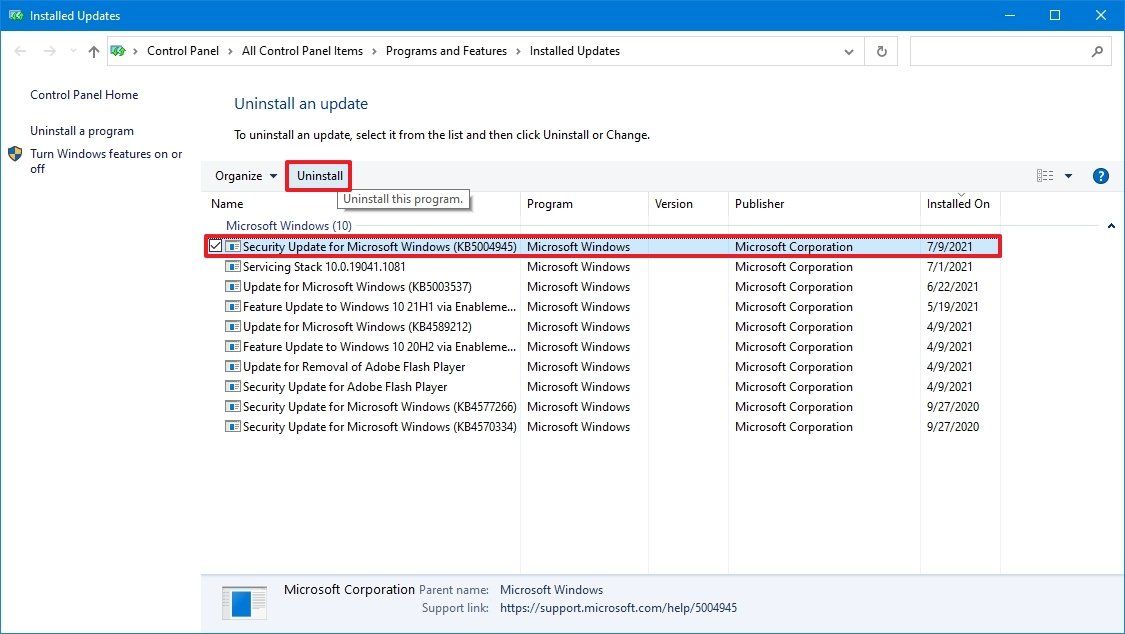The image size is (1125, 634).
Task: Select Security Update KB4577266 row
Action: pyautogui.click(x=602, y=407)
